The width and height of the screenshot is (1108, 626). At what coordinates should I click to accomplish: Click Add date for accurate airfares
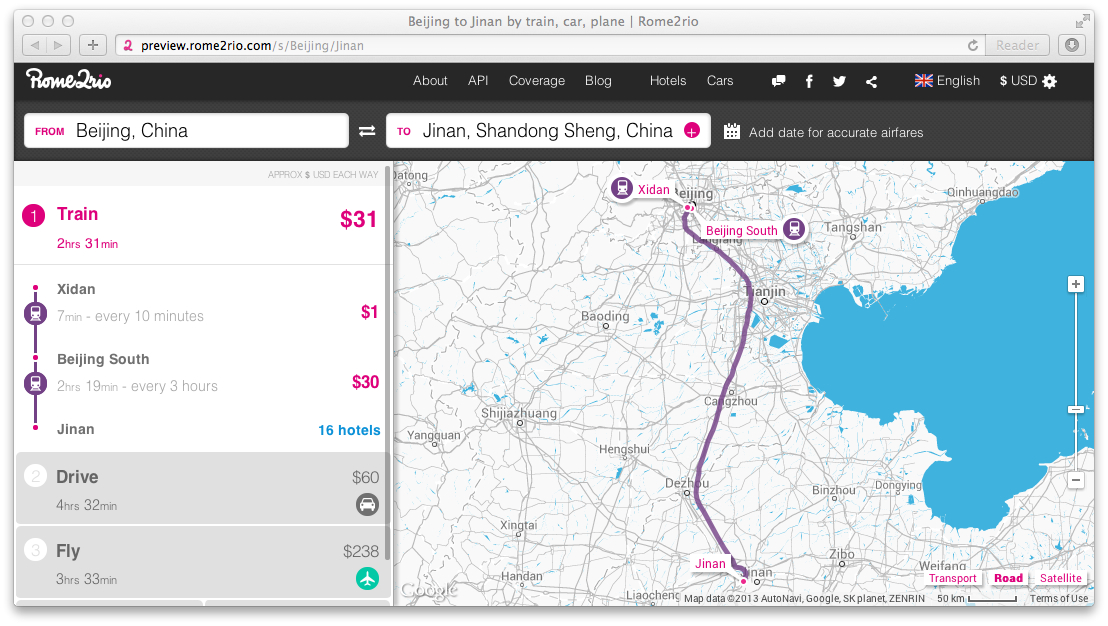click(x=836, y=132)
